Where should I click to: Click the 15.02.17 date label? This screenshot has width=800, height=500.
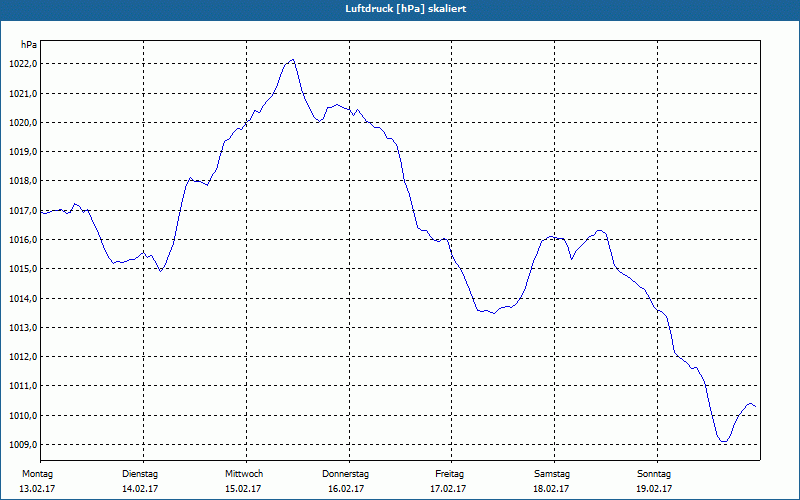pyautogui.click(x=243, y=489)
